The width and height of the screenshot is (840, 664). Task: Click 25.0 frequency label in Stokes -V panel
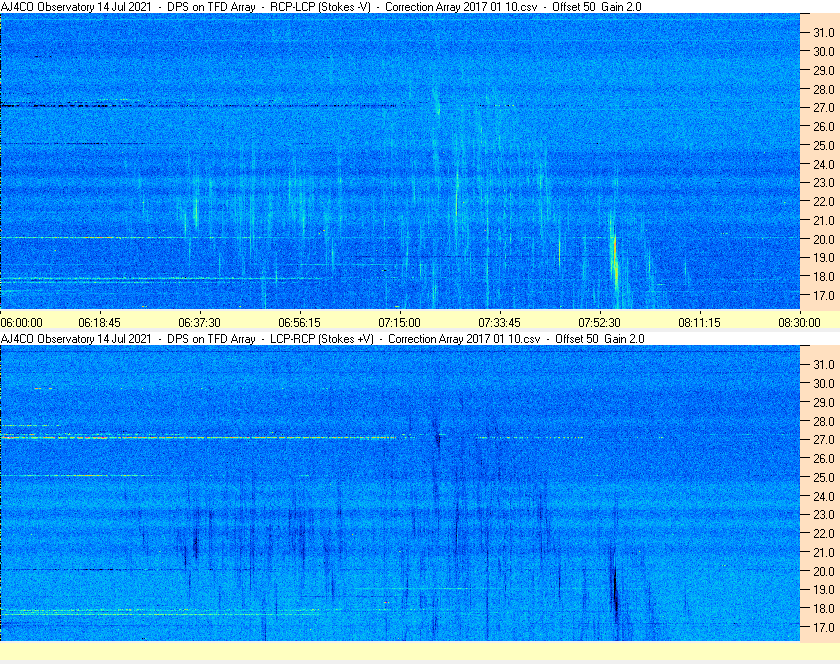(x=824, y=145)
